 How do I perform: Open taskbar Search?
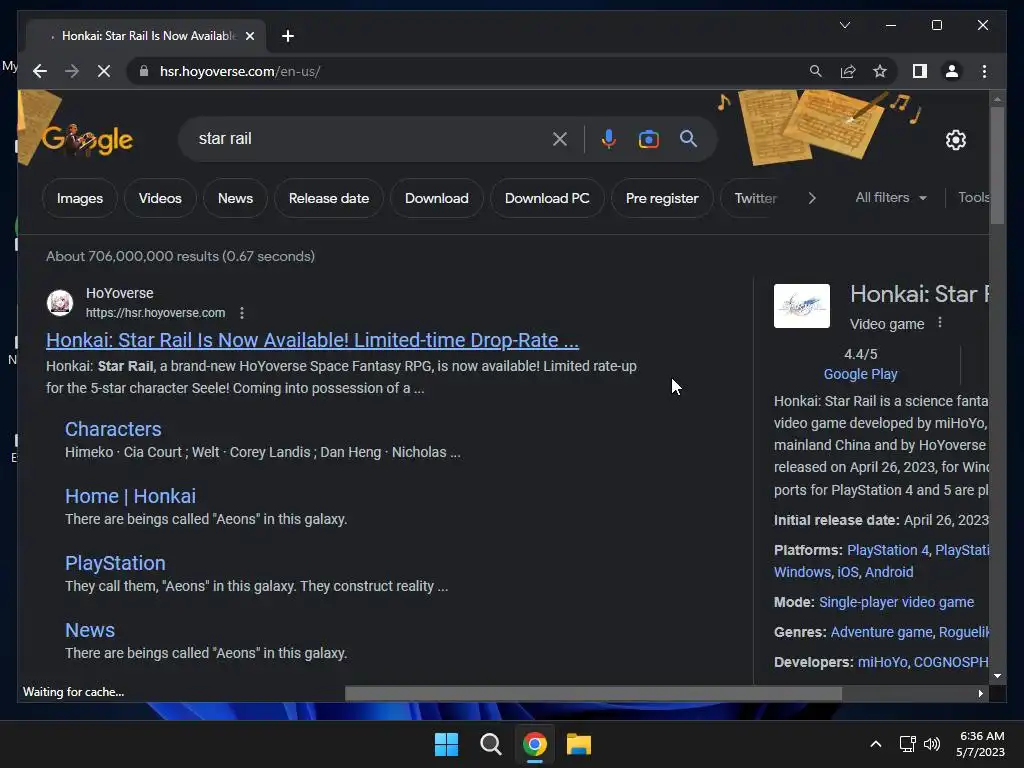coord(490,744)
